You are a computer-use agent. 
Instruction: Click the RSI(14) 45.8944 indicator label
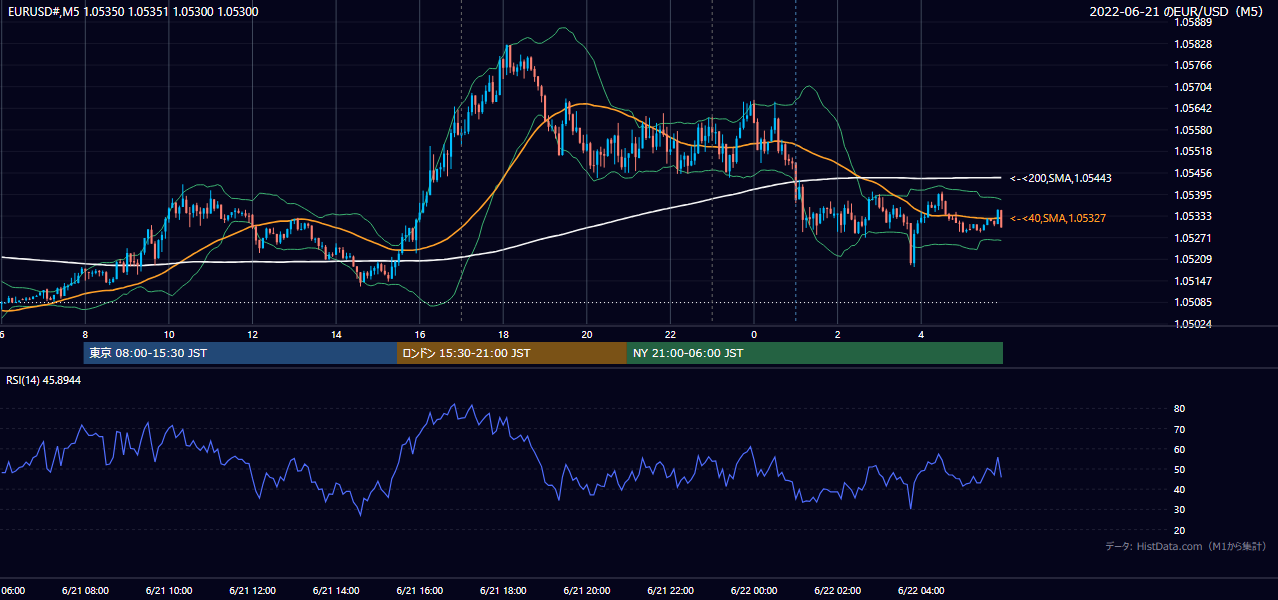[x=44, y=381]
